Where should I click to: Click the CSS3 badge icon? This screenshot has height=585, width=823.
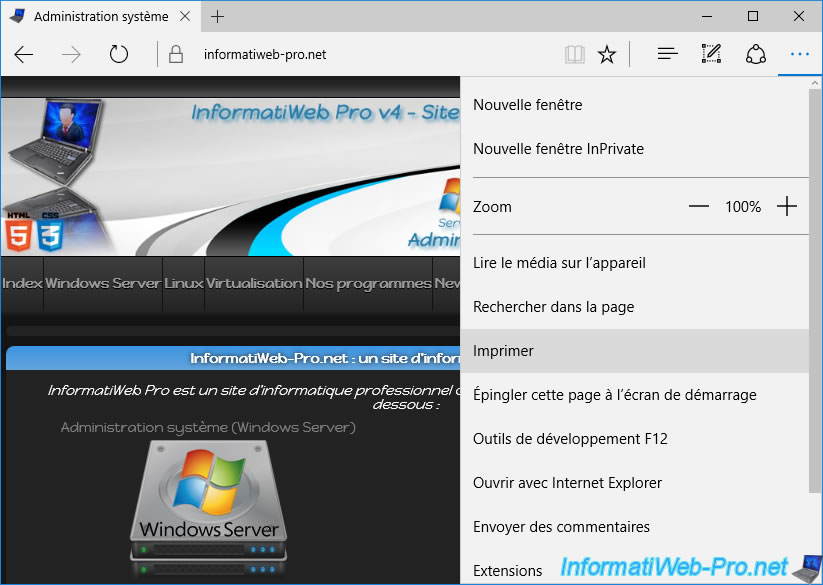[50, 232]
